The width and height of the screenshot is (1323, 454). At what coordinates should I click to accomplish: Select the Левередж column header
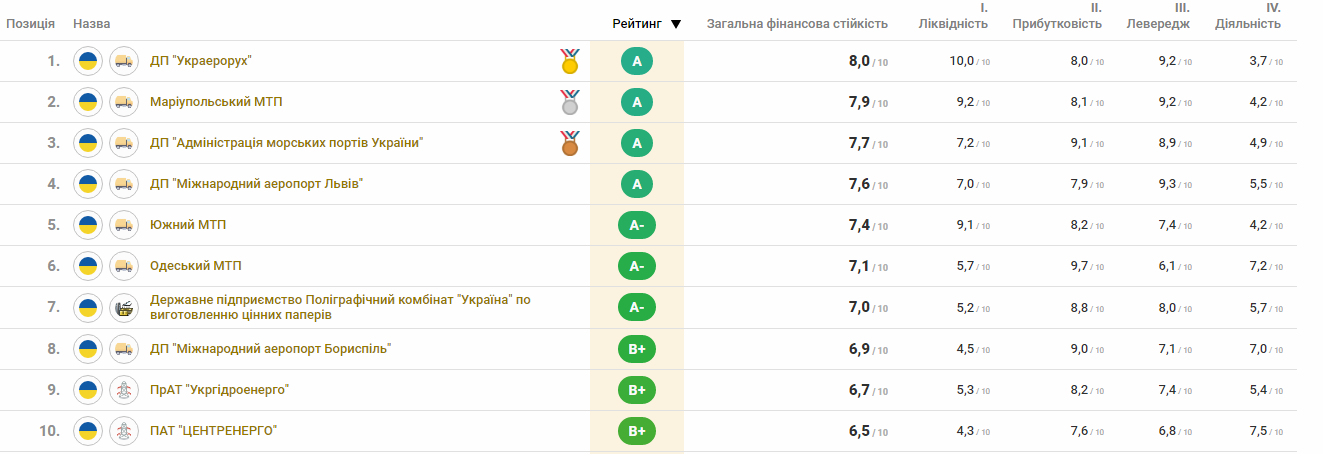[1157, 24]
